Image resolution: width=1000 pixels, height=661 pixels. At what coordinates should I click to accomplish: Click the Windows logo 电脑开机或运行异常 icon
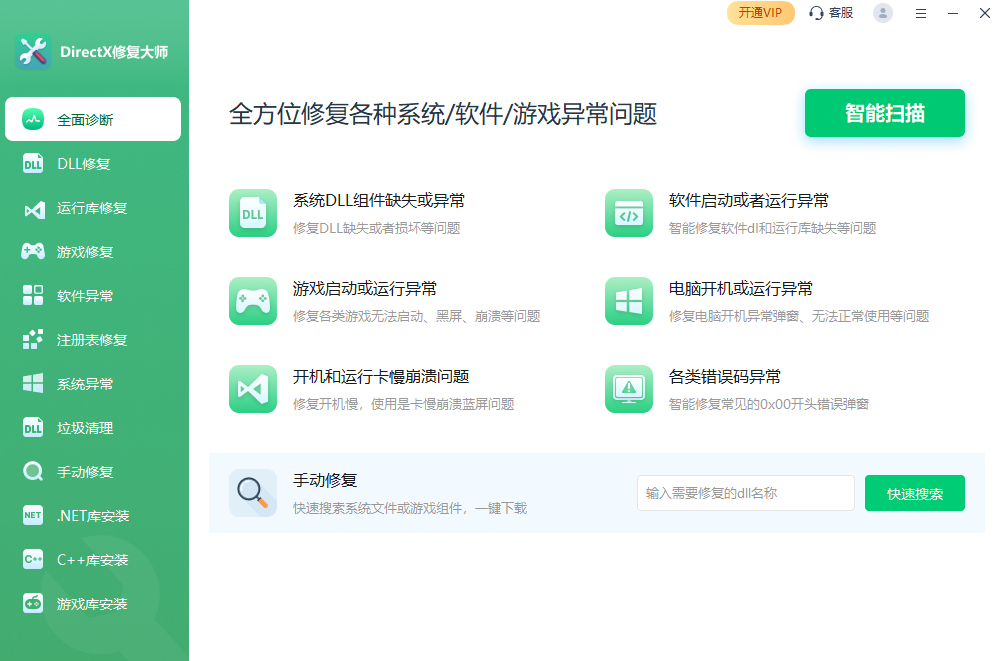[x=628, y=301]
